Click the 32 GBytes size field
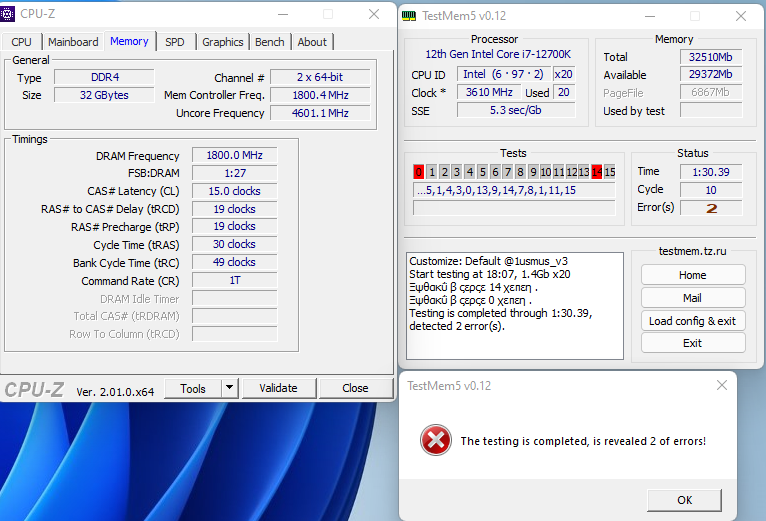Viewport: 766px width, 521px height. (105, 95)
